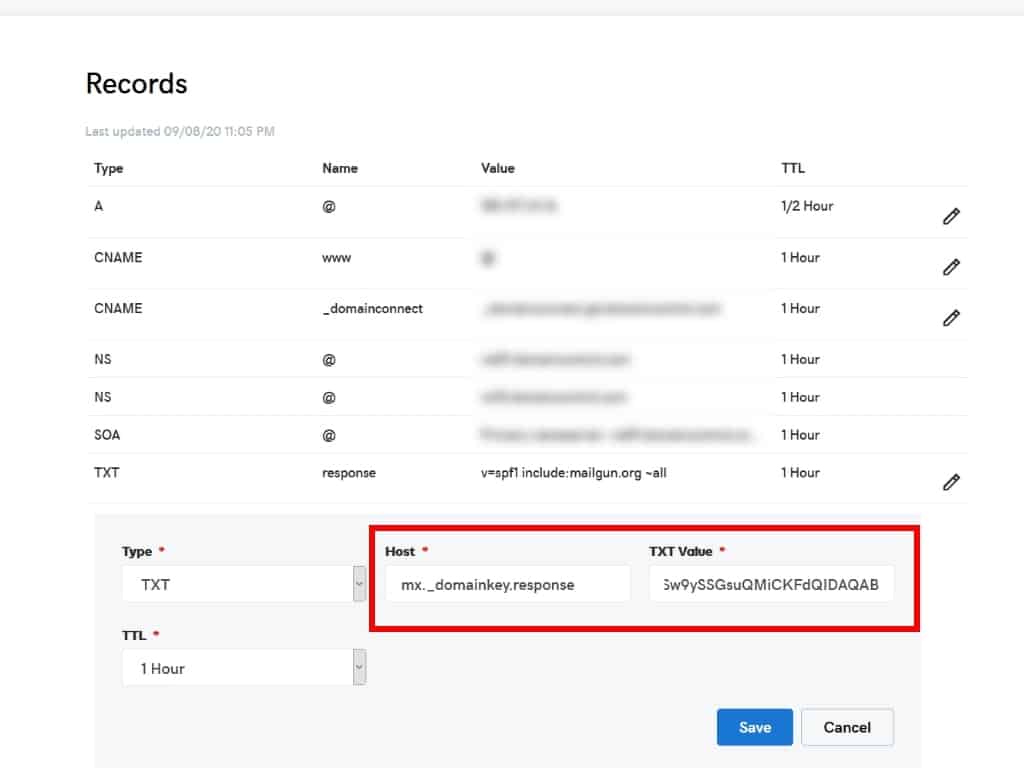Viewport: 1024px width, 768px height.
Task: Click pencil icon for CNAME www record
Action: tap(951, 267)
